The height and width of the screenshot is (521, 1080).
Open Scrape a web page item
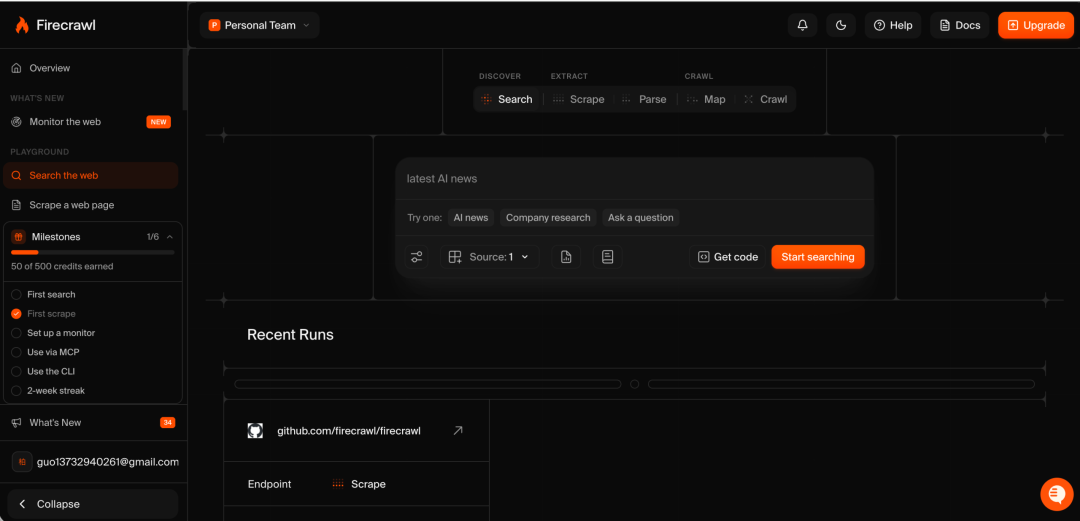[x=91, y=205]
